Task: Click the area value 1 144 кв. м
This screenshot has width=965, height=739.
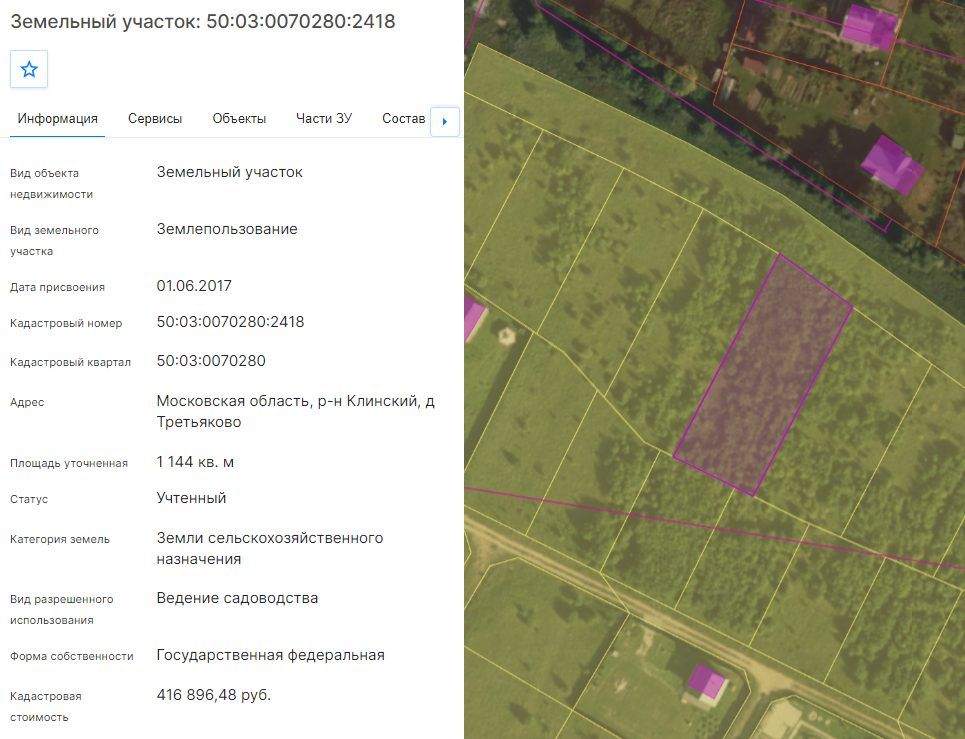Action: pyautogui.click(x=195, y=462)
